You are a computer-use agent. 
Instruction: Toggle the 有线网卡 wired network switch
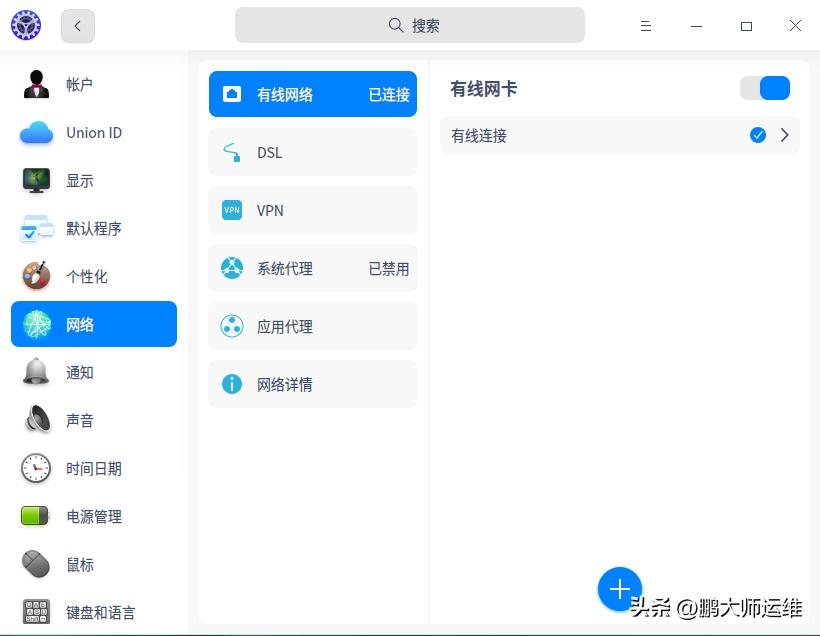765,88
